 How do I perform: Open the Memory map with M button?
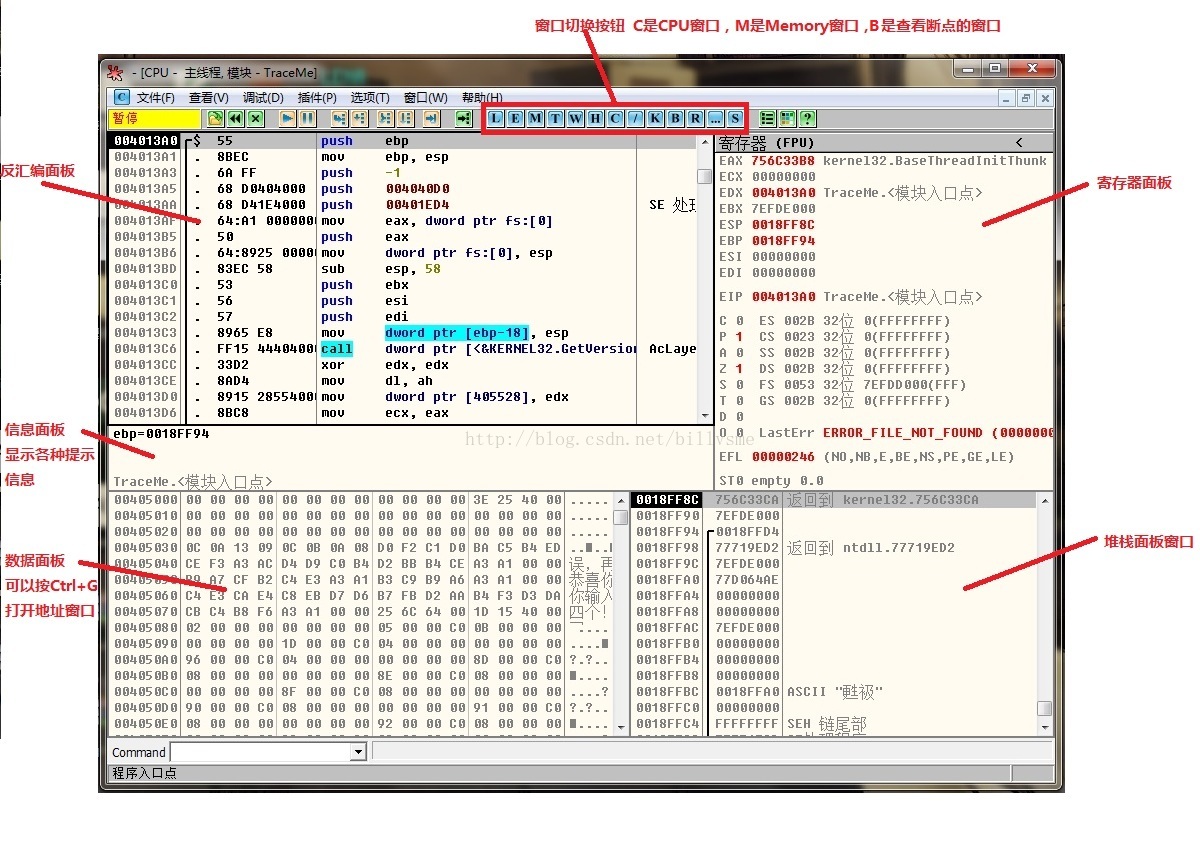[x=536, y=118]
